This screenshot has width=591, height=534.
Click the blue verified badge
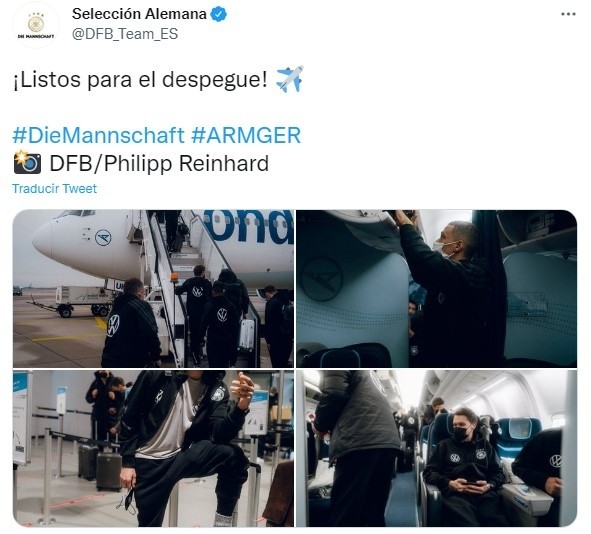point(218,14)
